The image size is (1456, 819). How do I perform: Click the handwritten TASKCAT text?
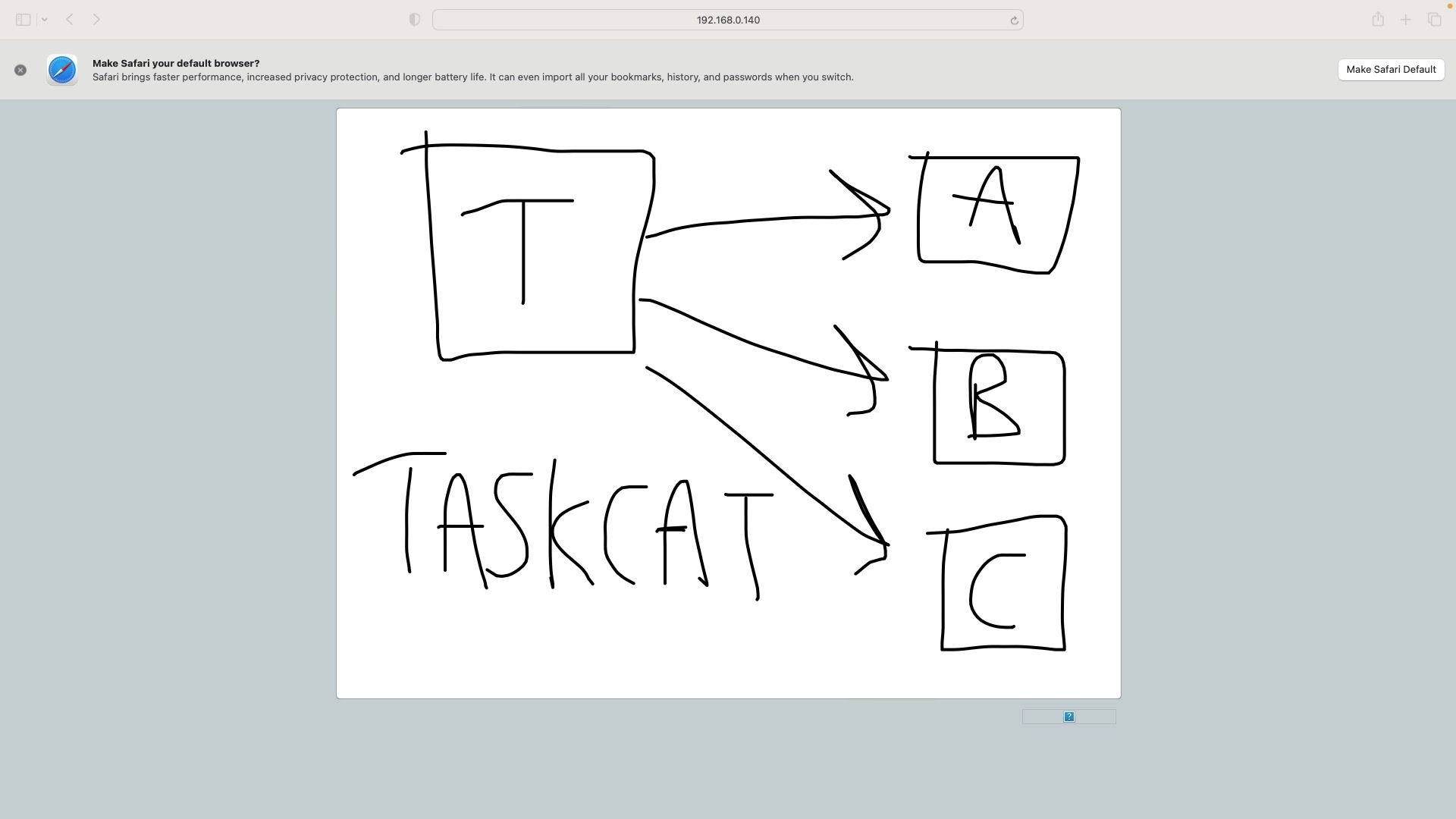565,527
